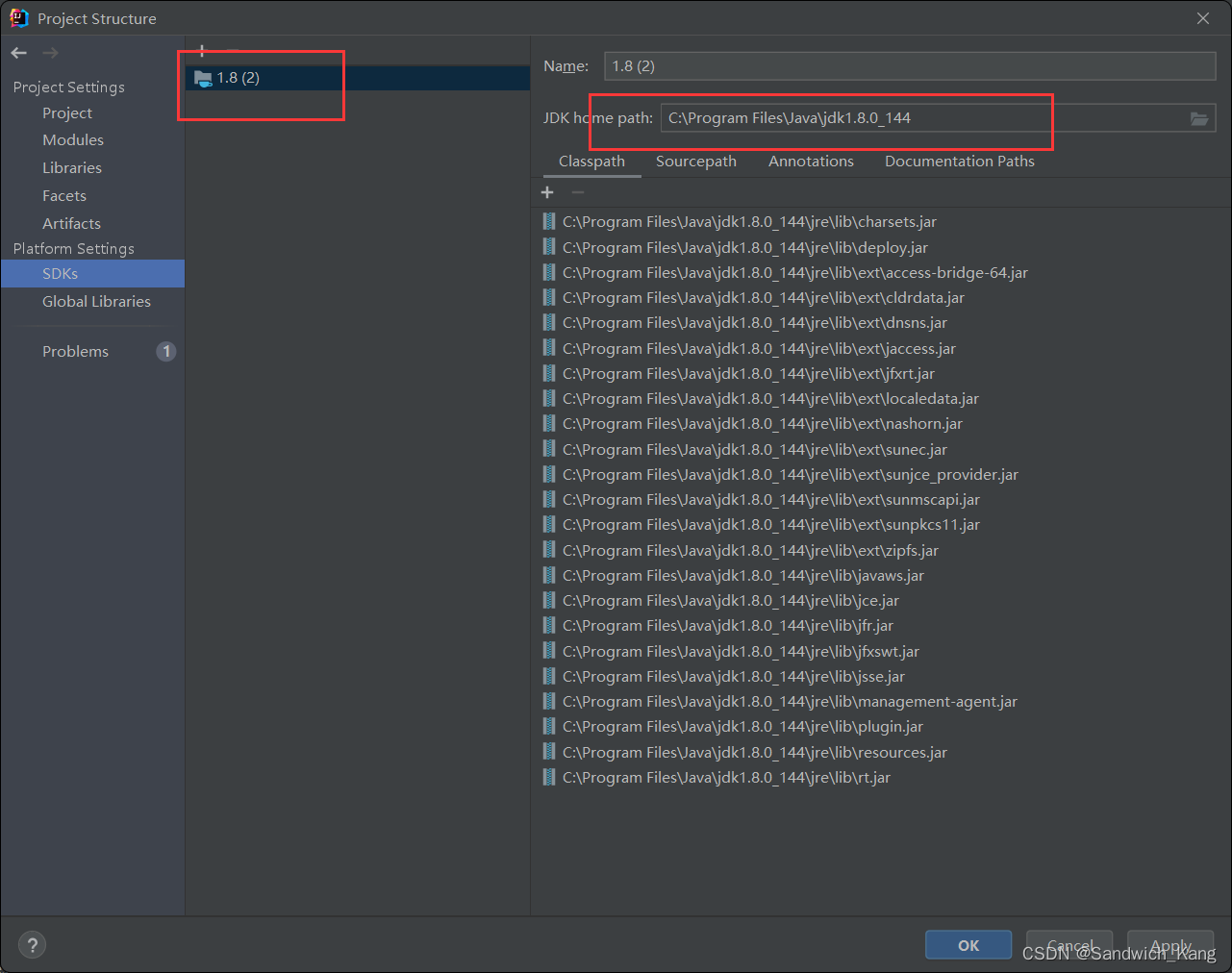Select the sunmscapi.jar entry
Image resolution: width=1232 pixels, height=973 pixels.
[762, 500]
